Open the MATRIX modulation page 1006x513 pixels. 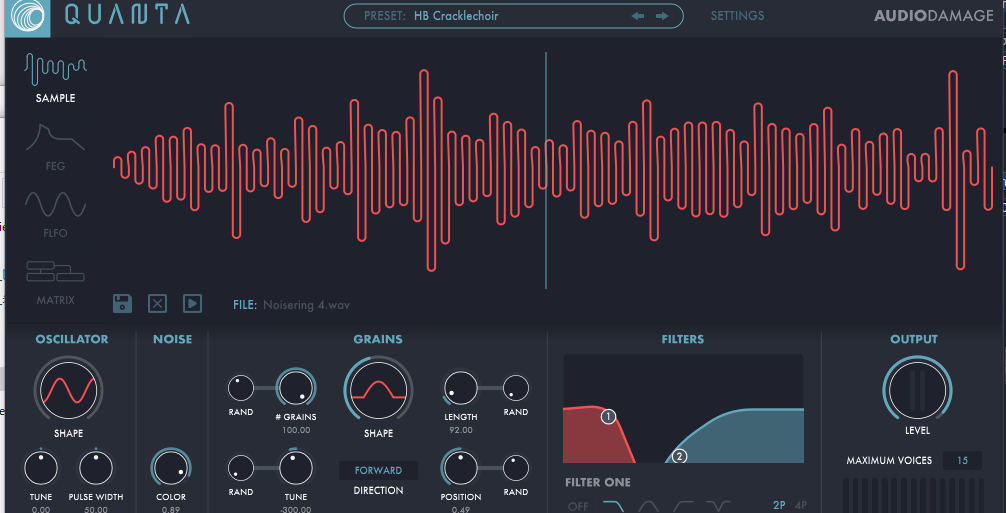pyautogui.click(x=55, y=282)
